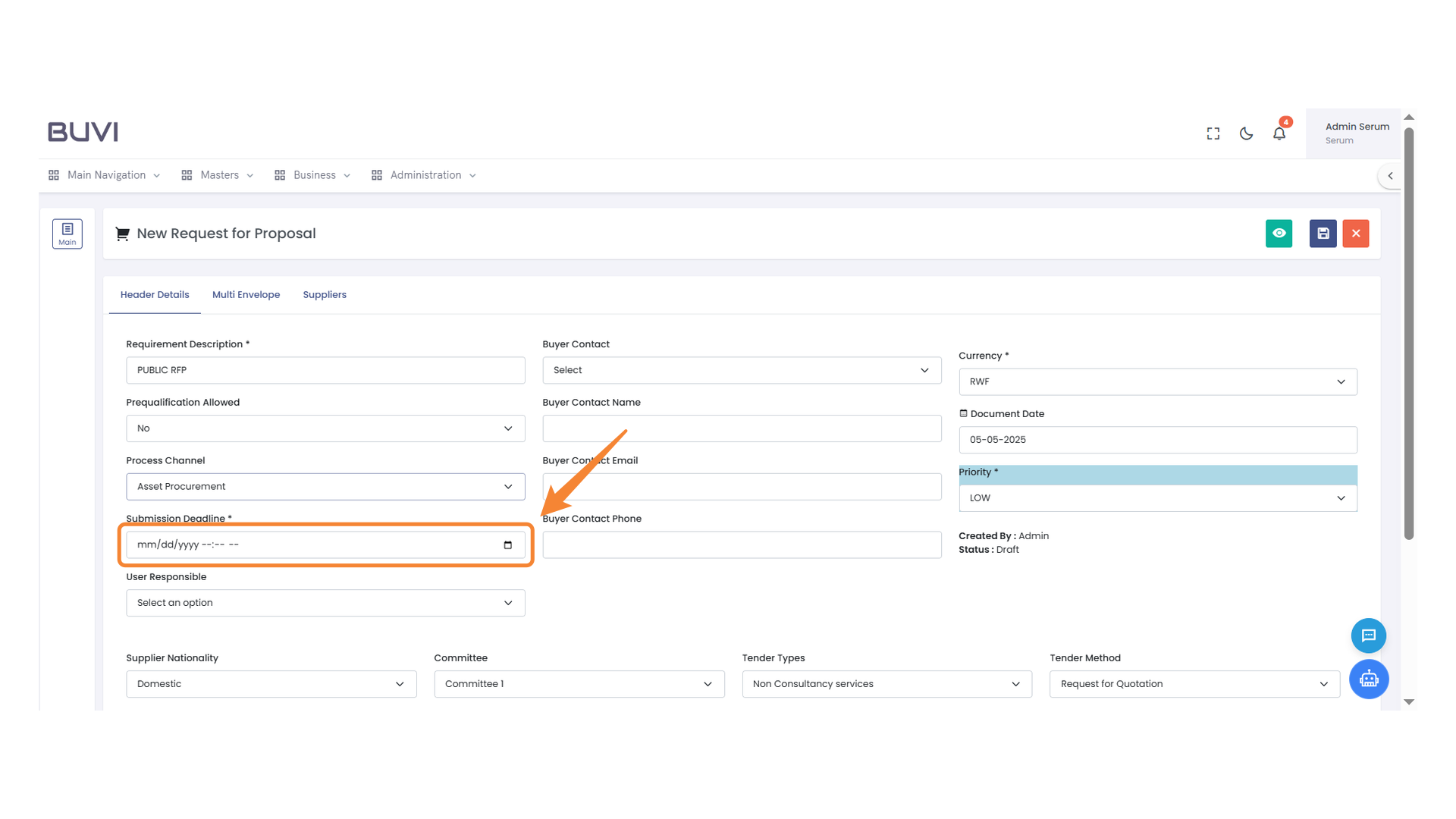
Task: Open notifications with the bell icon
Action: coord(1279,133)
